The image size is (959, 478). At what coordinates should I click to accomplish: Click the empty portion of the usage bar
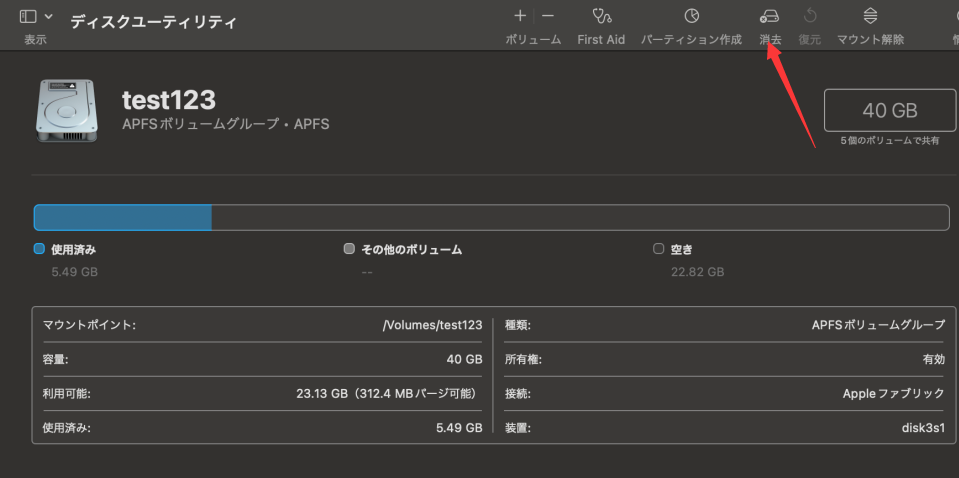coord(580,217)
